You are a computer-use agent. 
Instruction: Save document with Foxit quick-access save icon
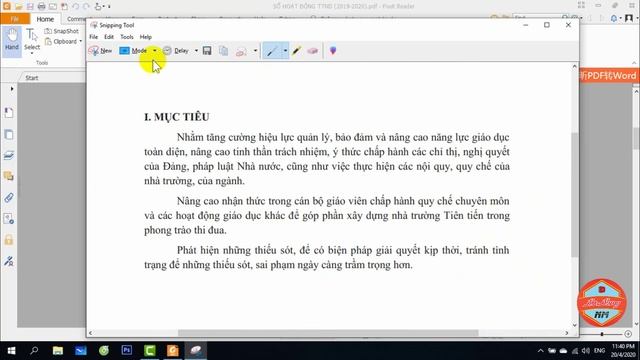(30, 6)
